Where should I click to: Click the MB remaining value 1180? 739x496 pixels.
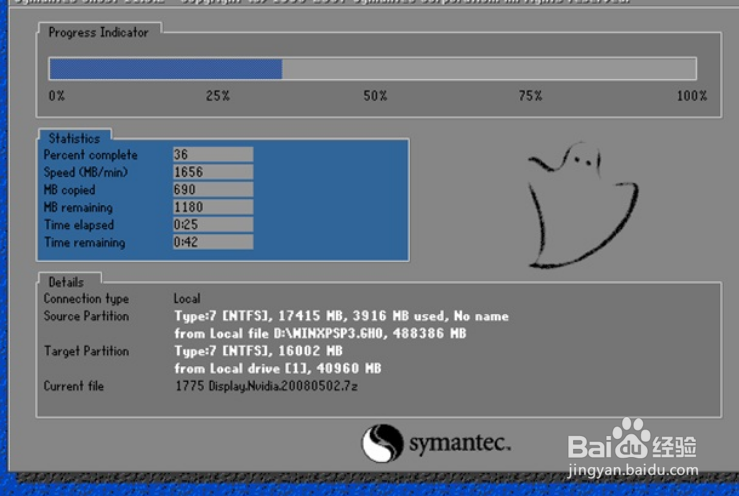[x=213, y=207]
